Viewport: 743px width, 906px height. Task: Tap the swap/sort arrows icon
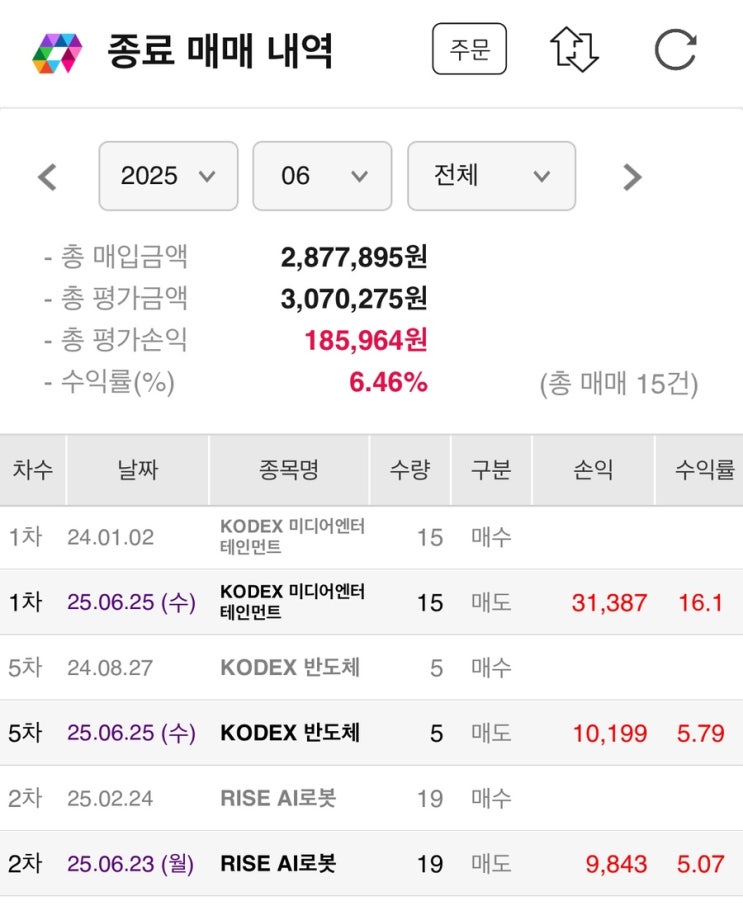coord(574,49)
